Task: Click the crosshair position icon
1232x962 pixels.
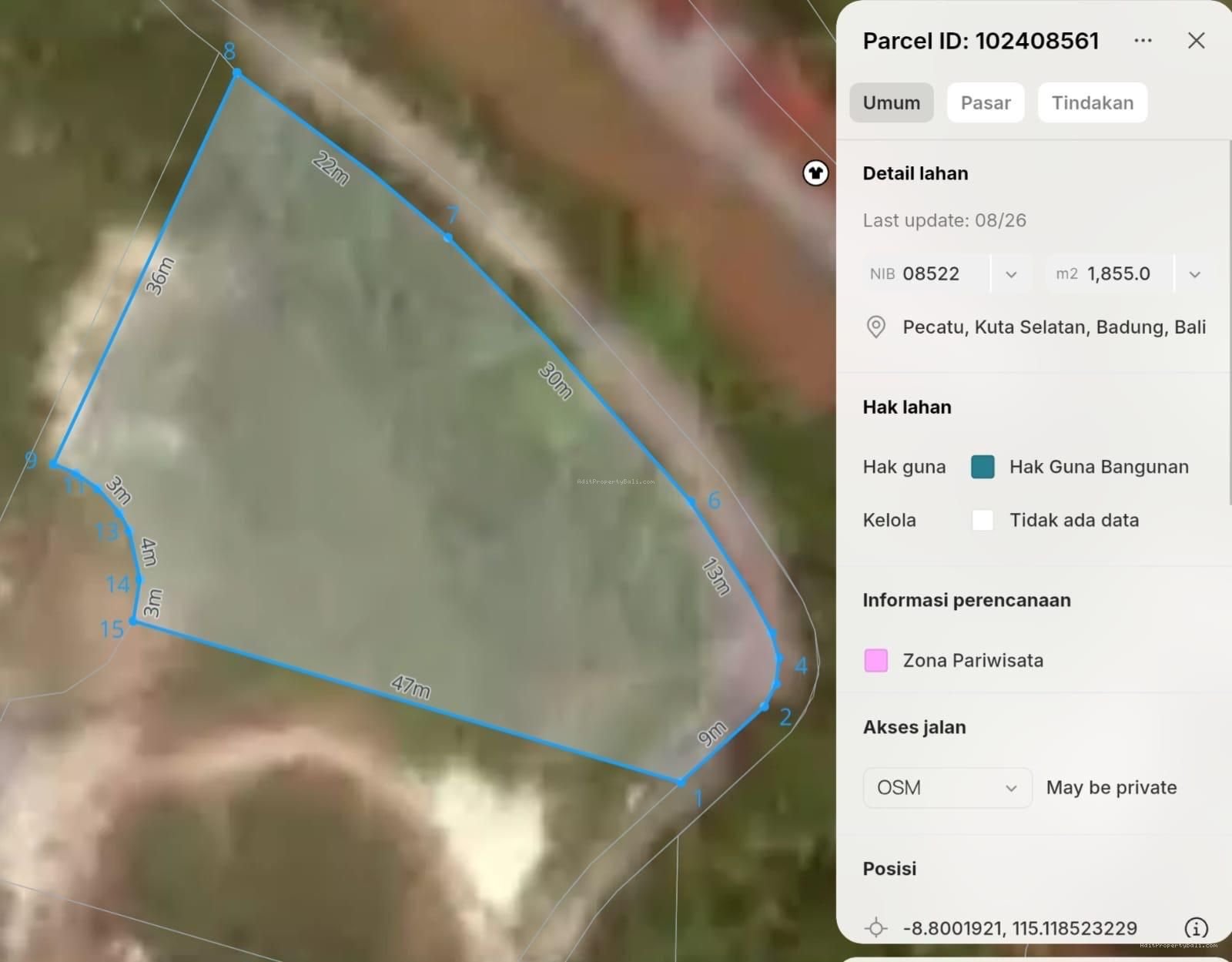Action: coord(875,928)
